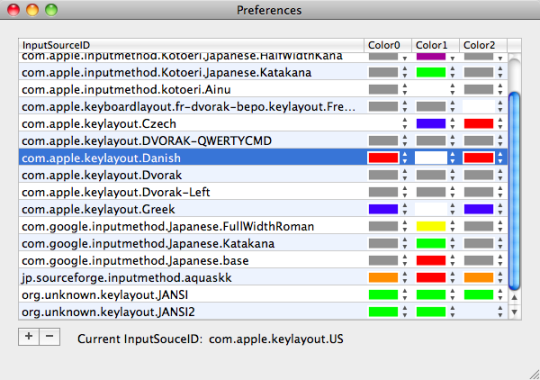The width and height of the screenshot is (540, 380).
Task: Zoom Preferences with the green button
Action: pos(51,10)
